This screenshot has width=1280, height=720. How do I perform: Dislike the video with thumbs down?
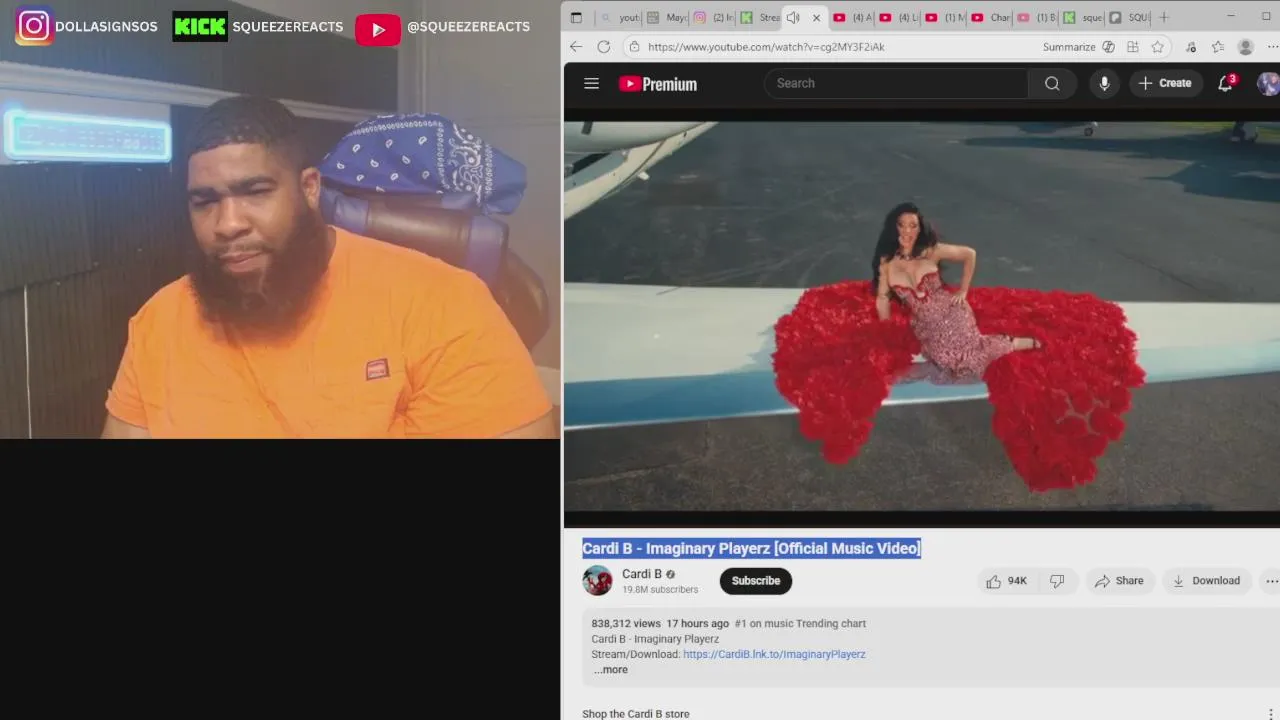pyautogui.click(x=1057, y=581)
